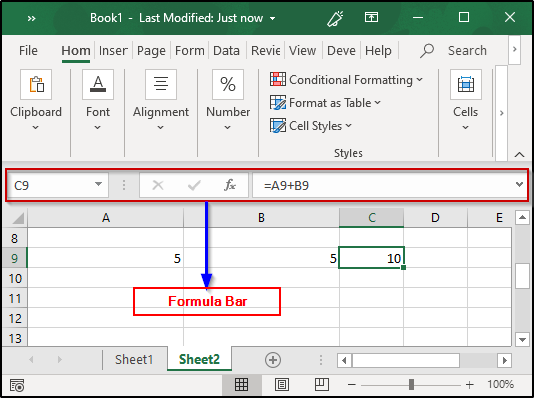Open the Cell Styles dropdown

[x=348, y=125]
